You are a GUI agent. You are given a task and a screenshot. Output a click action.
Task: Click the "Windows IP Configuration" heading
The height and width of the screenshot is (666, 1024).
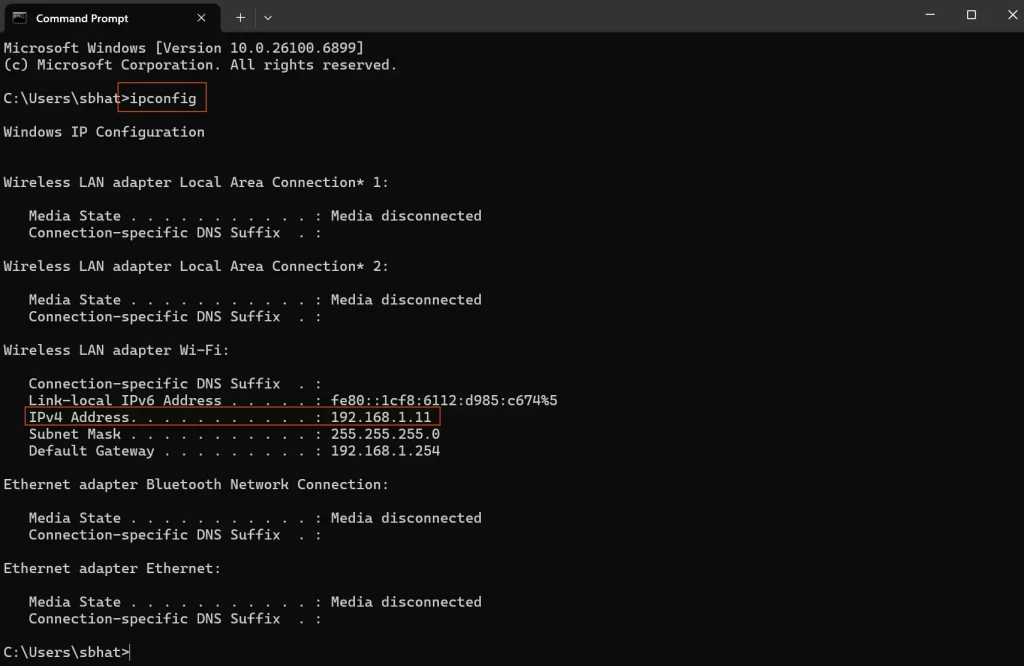tap(104, 132)
